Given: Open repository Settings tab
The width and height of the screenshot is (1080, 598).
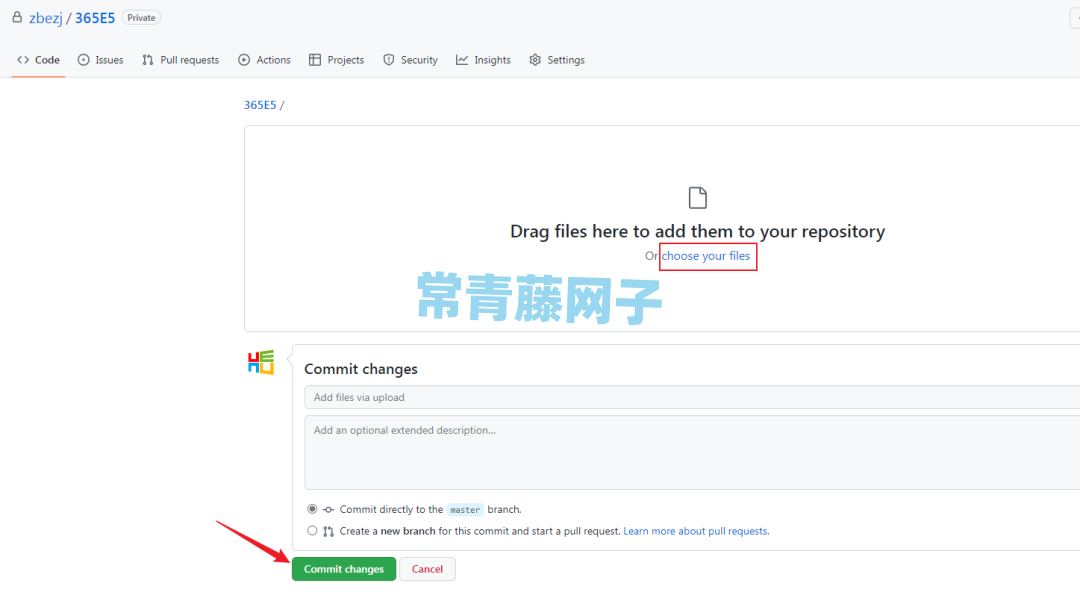Looking at the screenshot, I should pyautogui.click(x=557, y=60).
